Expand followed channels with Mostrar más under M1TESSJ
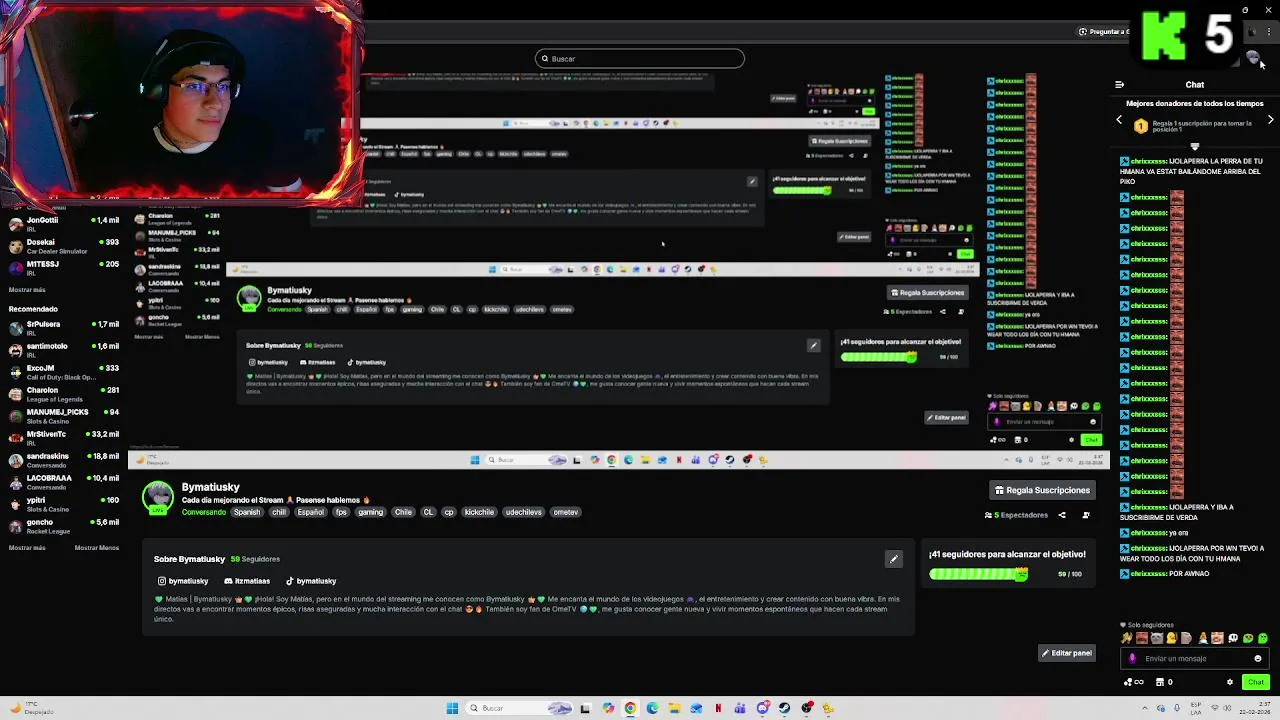The height and width of the screenshot is (720, 1280). [27, 289]
